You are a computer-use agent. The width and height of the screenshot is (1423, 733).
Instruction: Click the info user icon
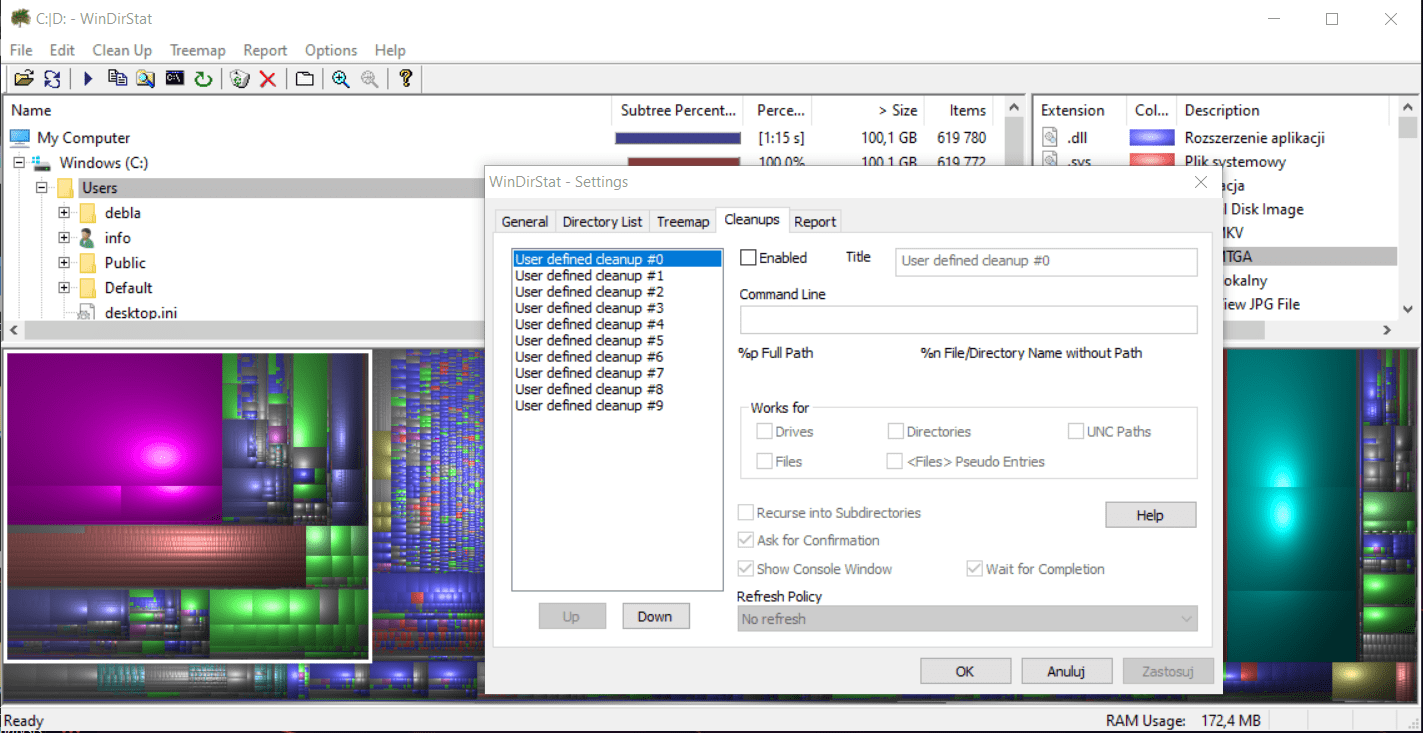(87, 238)
